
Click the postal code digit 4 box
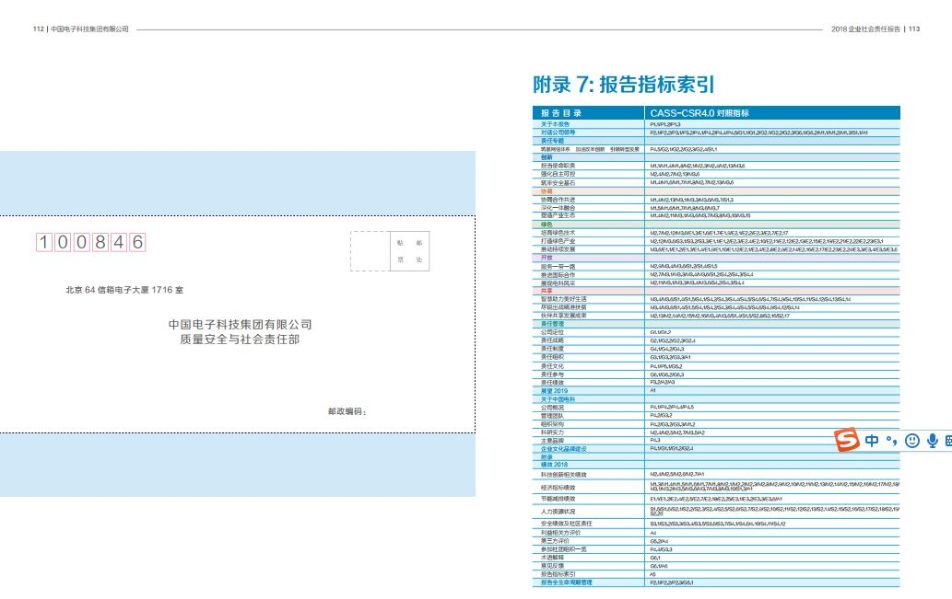point(119,242)
